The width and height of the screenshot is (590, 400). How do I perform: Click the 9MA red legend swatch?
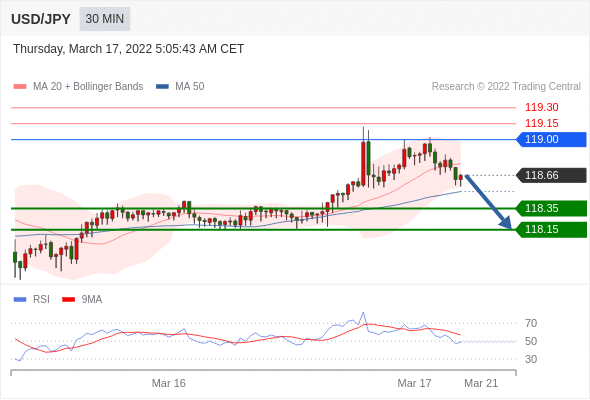[68, 300]
